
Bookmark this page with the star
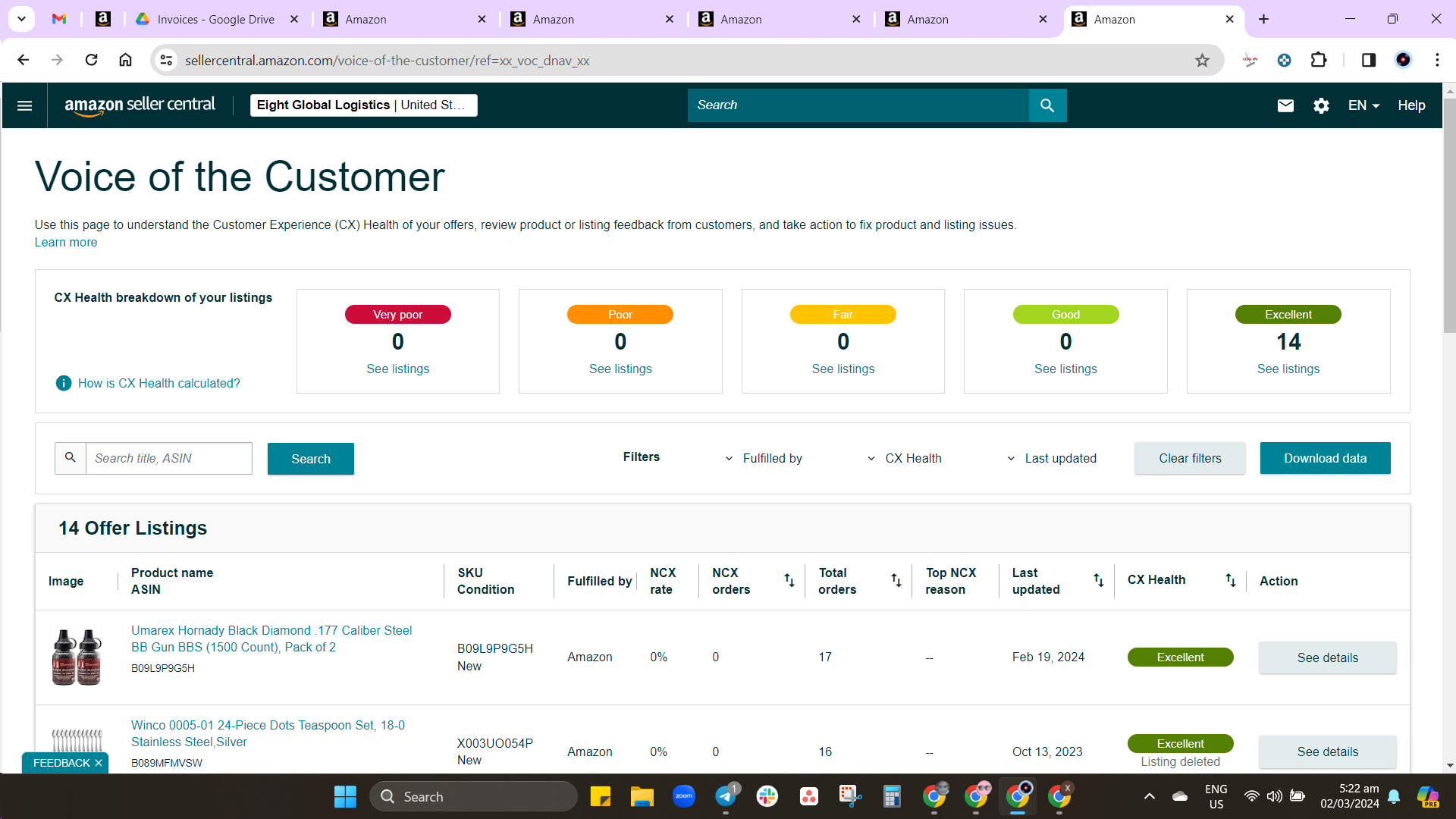coord(1202,60)
